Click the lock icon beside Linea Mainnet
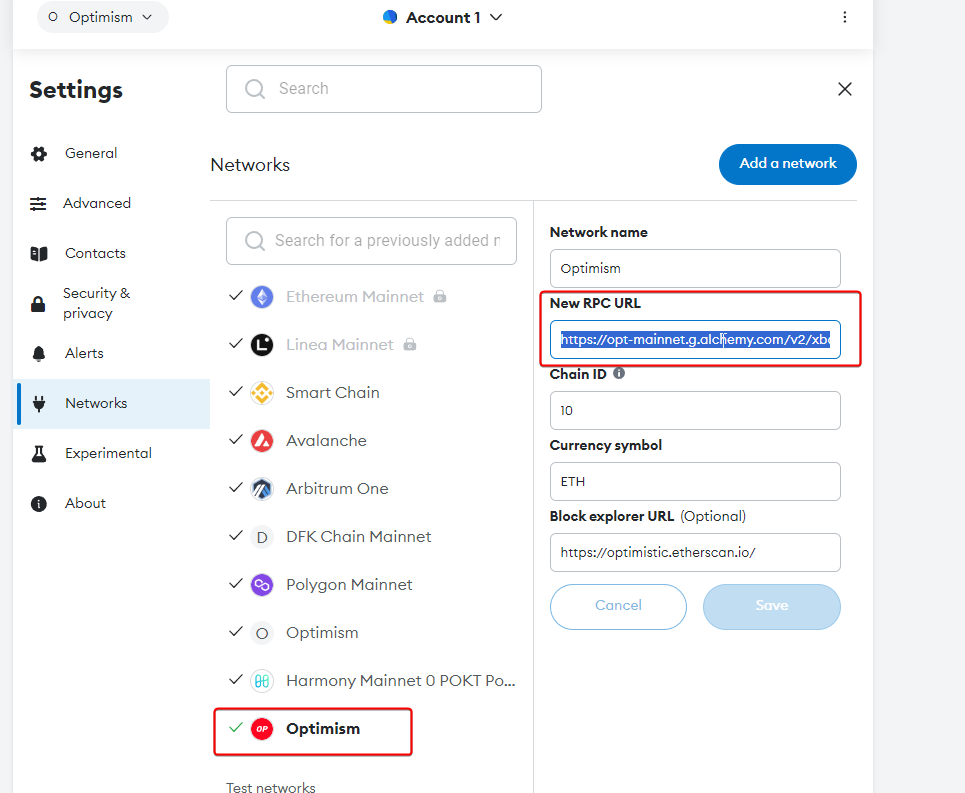The image size is (965, 793). [410, 345]
